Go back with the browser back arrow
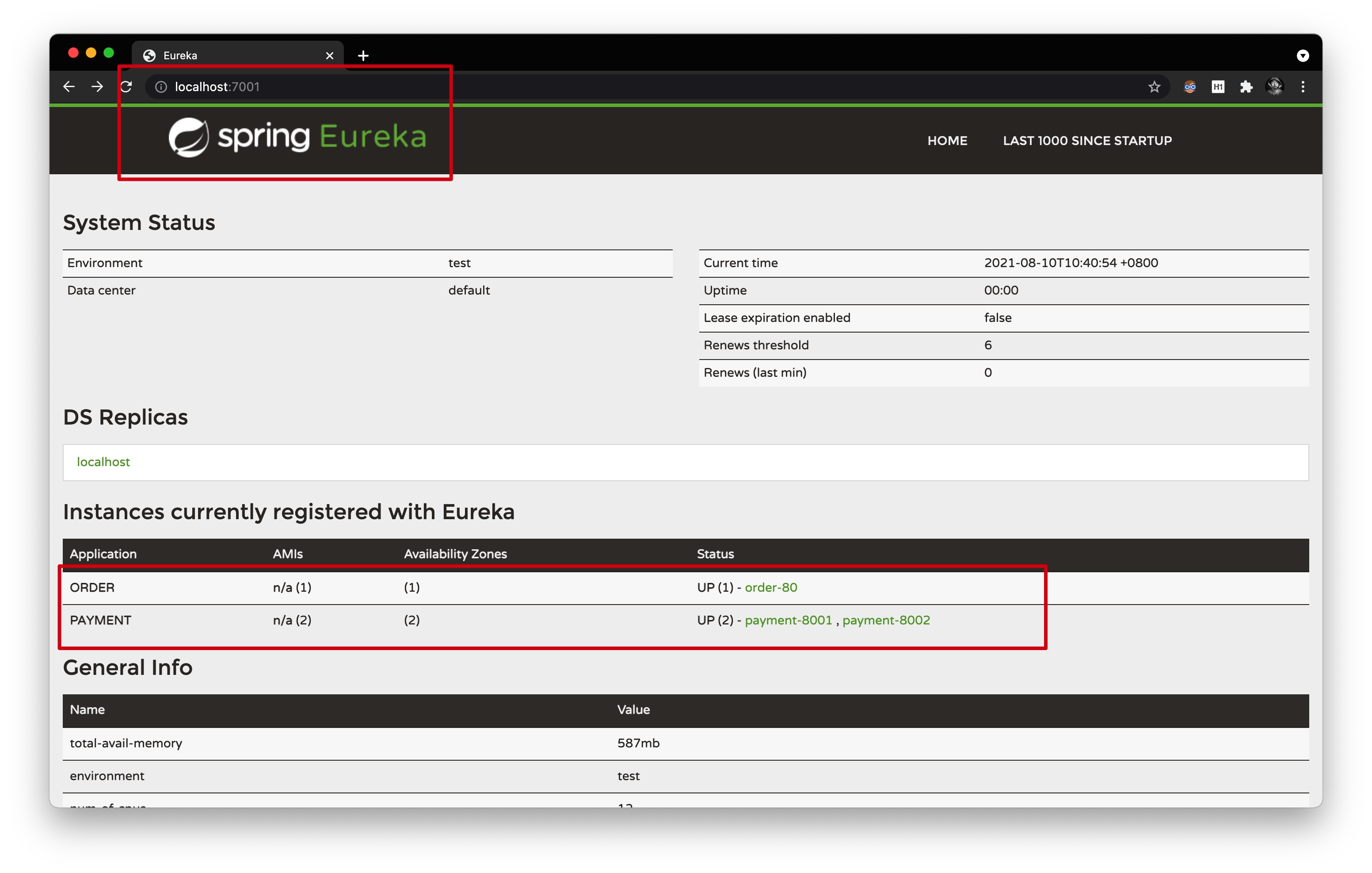 69,87
